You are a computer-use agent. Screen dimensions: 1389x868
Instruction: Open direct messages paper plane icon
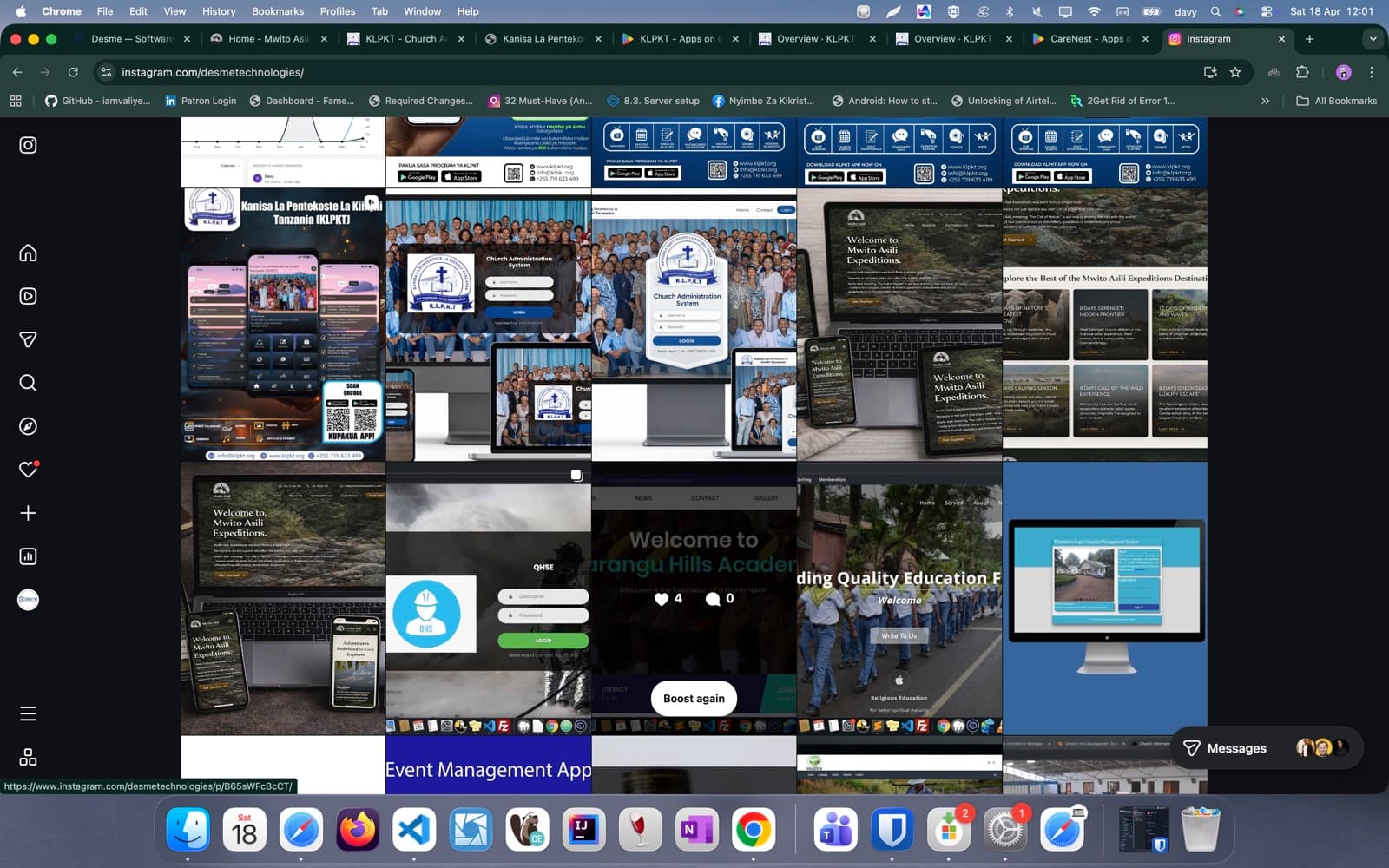[x=28, y=339]
